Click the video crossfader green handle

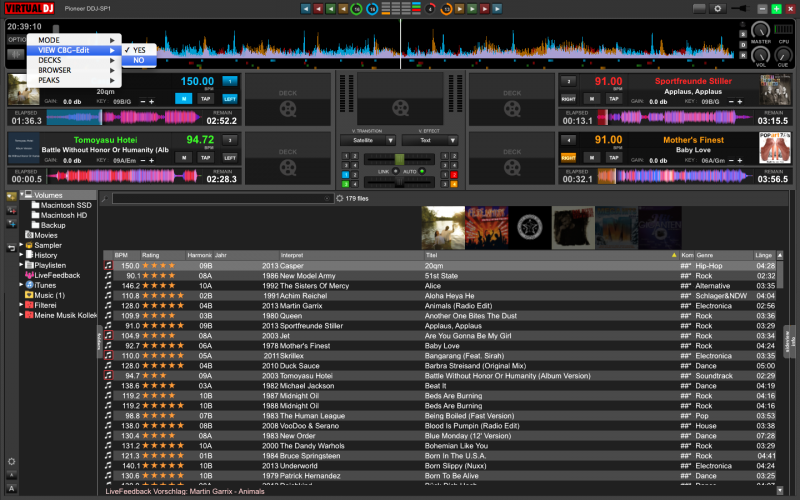point(399,159)
